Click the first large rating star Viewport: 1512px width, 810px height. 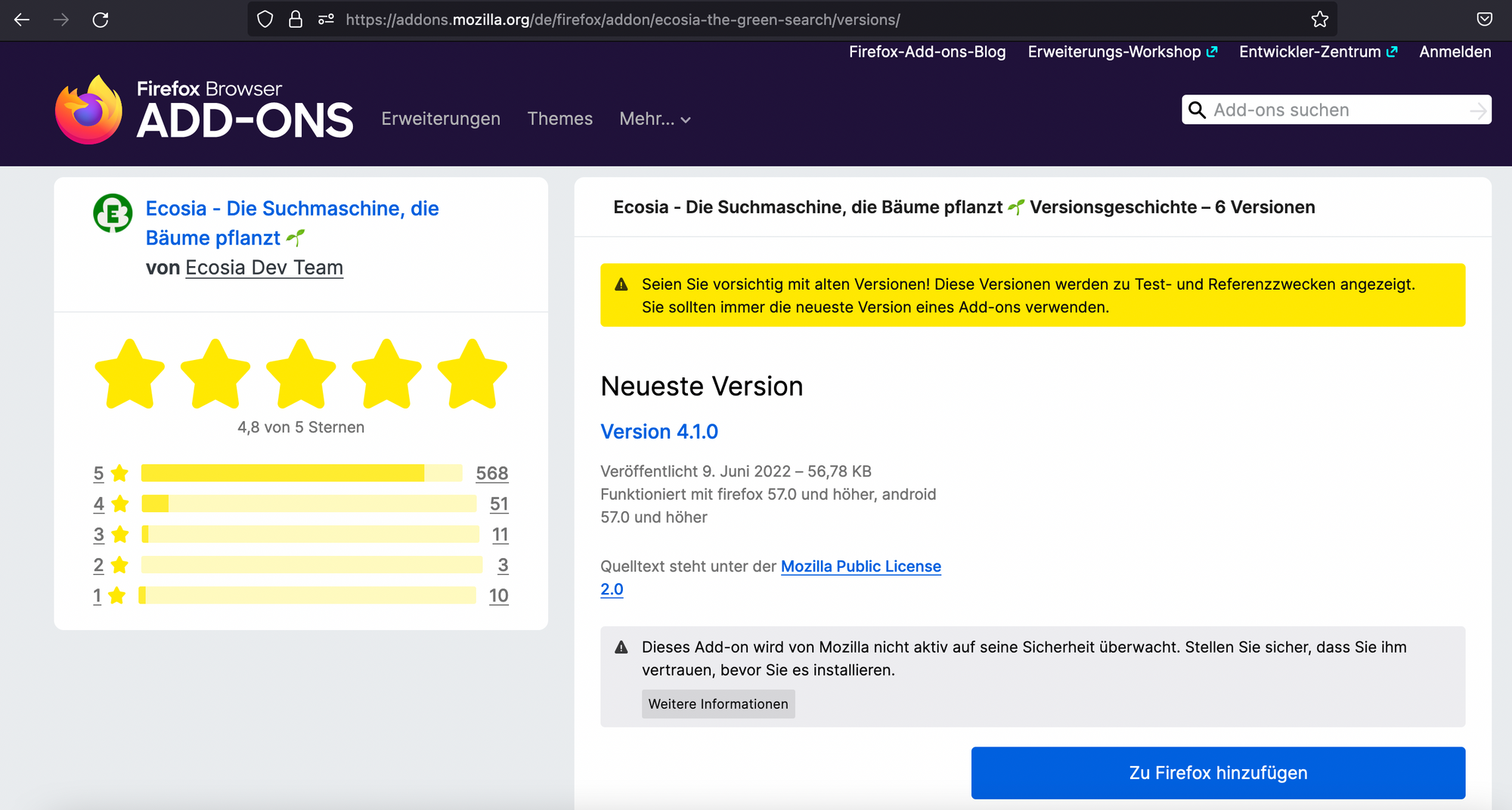(x=130, y=374)
